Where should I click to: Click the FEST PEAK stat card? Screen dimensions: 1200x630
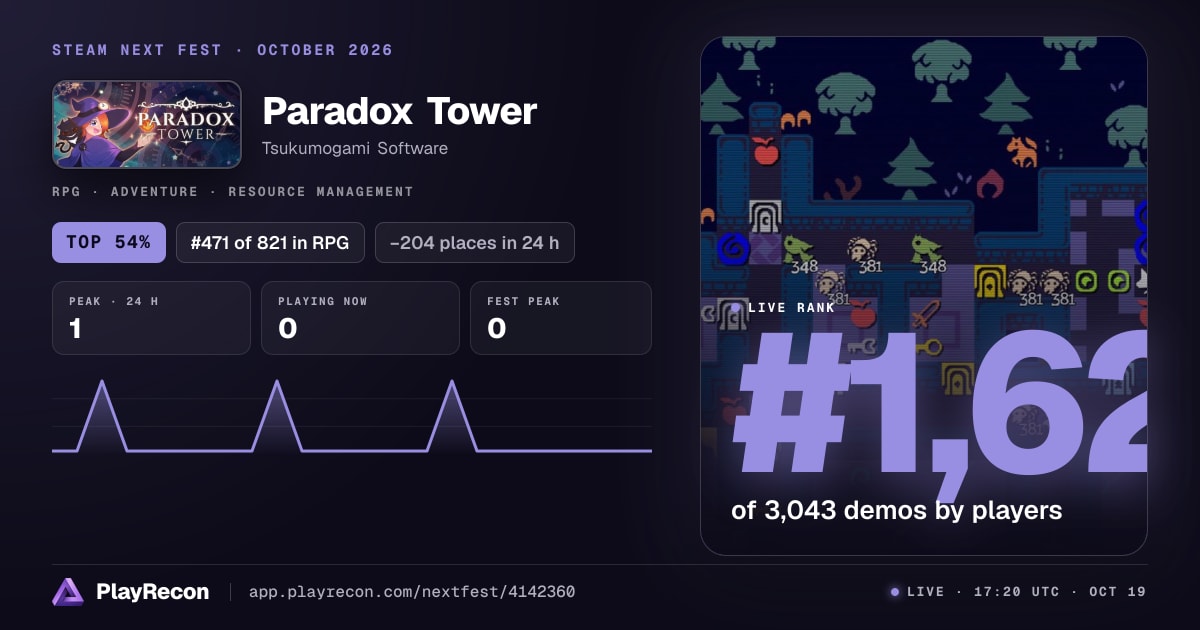(x=561, y=318)
